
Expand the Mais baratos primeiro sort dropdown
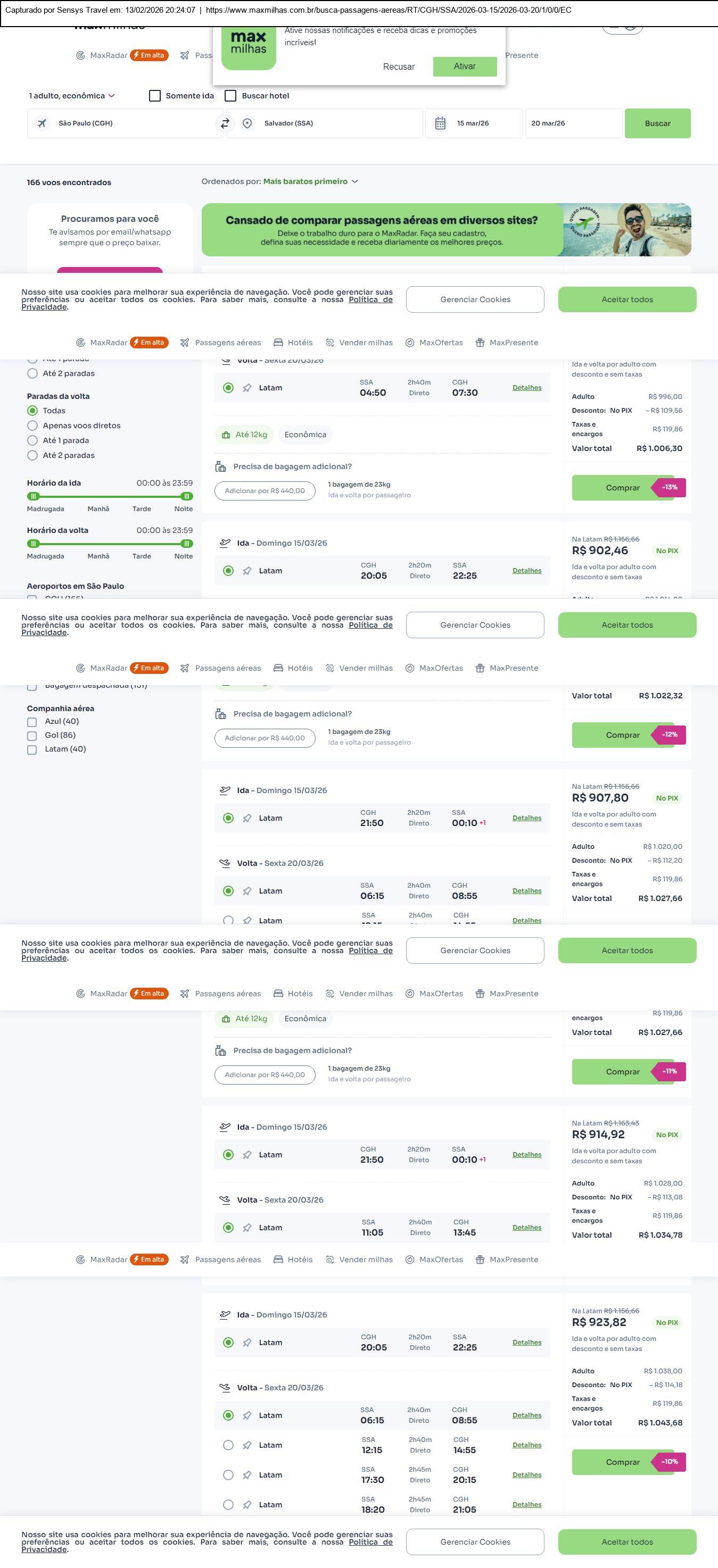coord(310,181)
